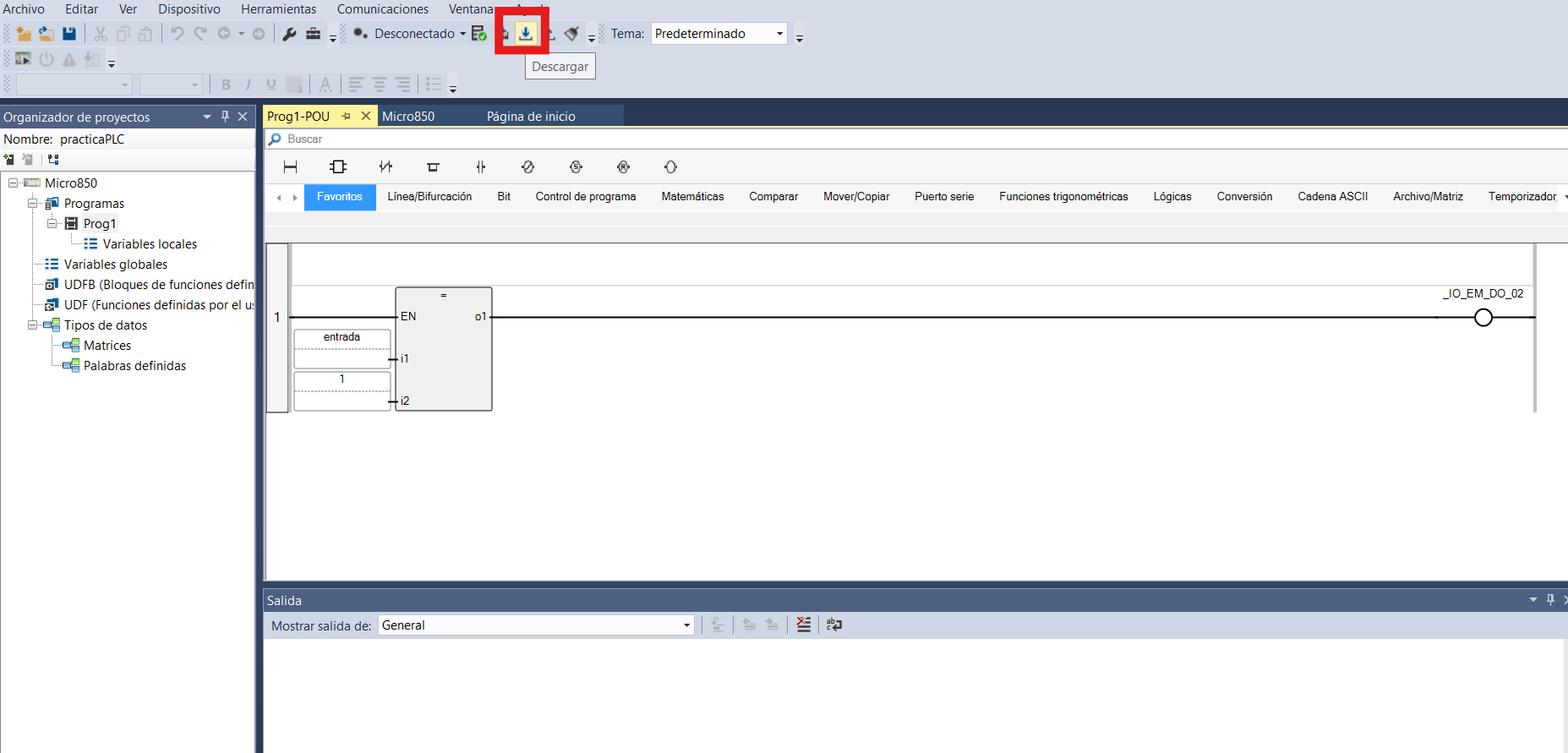
Task: Switch to the Matemáticas instruction tab
Action: tap(692, 196)
